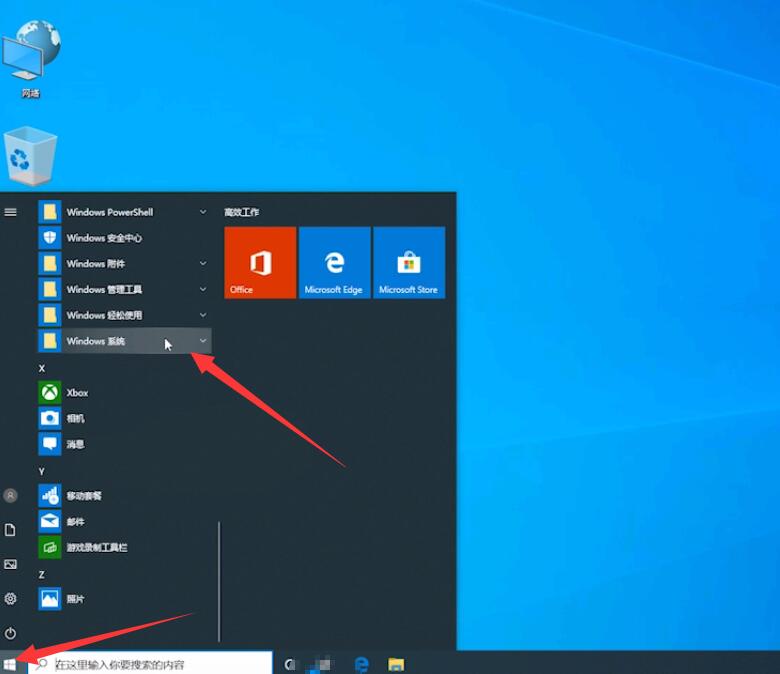780x674 pixels.
Task: Open the 移动套餐 mobile plans icon
Action: [x=50, y=496]
